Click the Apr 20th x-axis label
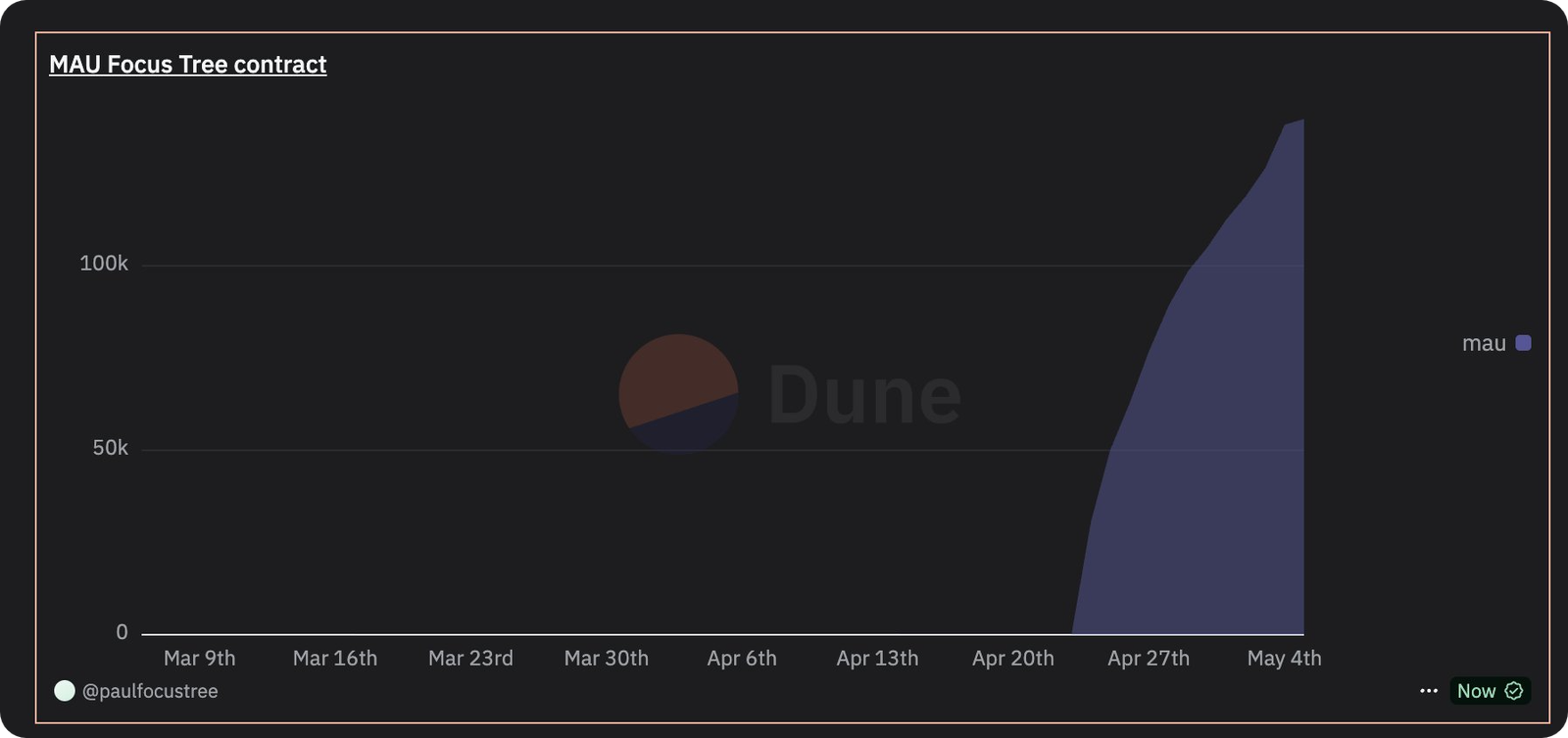The height and width of the screenshot is (738, 1568). [x=1013, y=659]
